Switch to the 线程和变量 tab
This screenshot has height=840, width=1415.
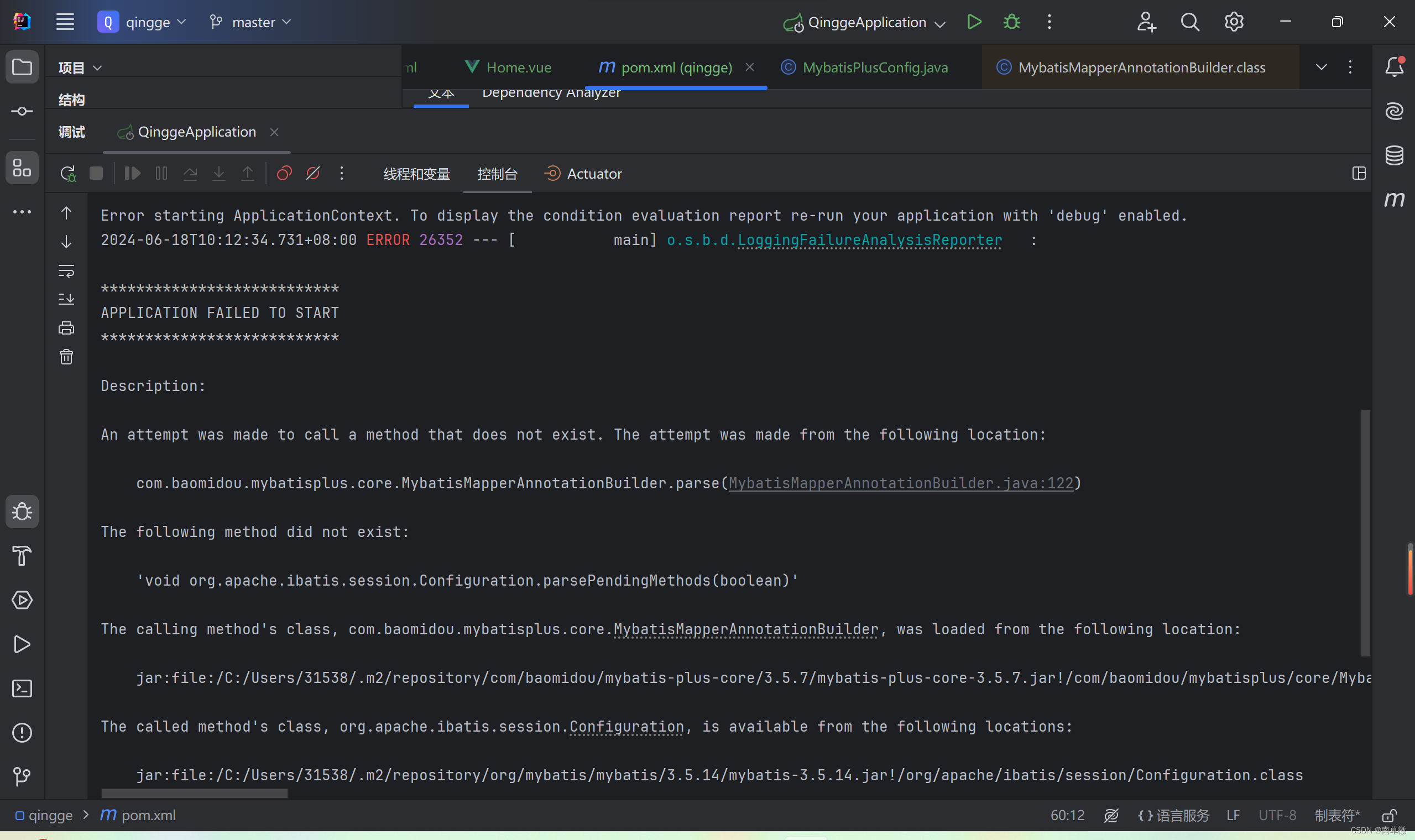[416, 174]
